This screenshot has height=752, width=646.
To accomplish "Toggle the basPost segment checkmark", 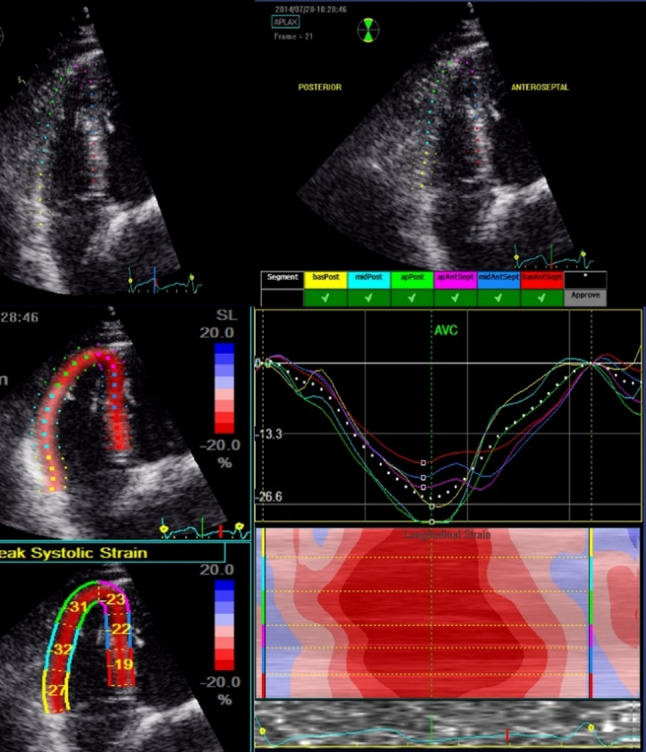I will click(x=325, y=298).
